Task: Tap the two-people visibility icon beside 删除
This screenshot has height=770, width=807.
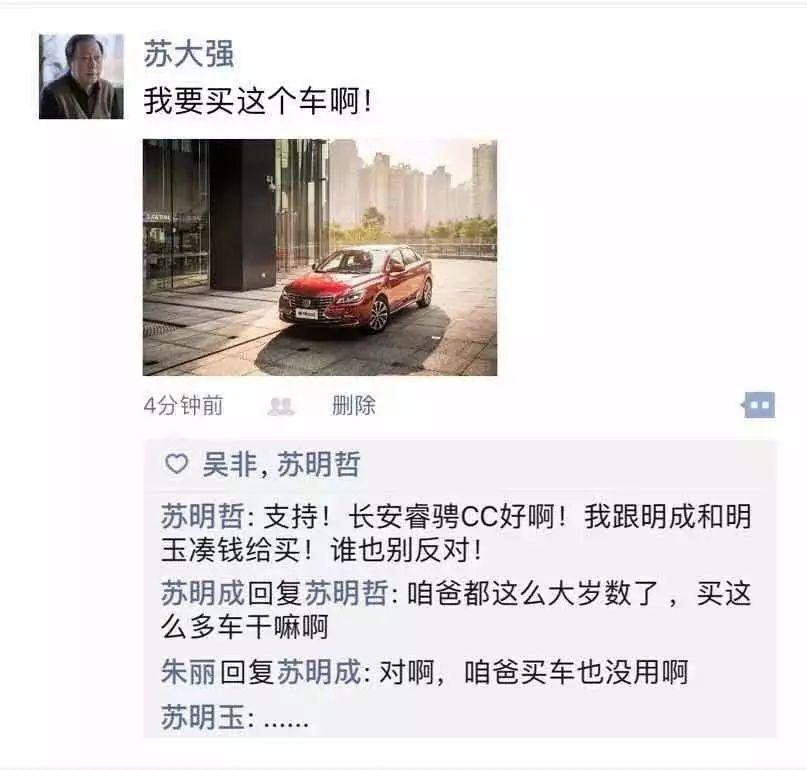Action: 281,406
